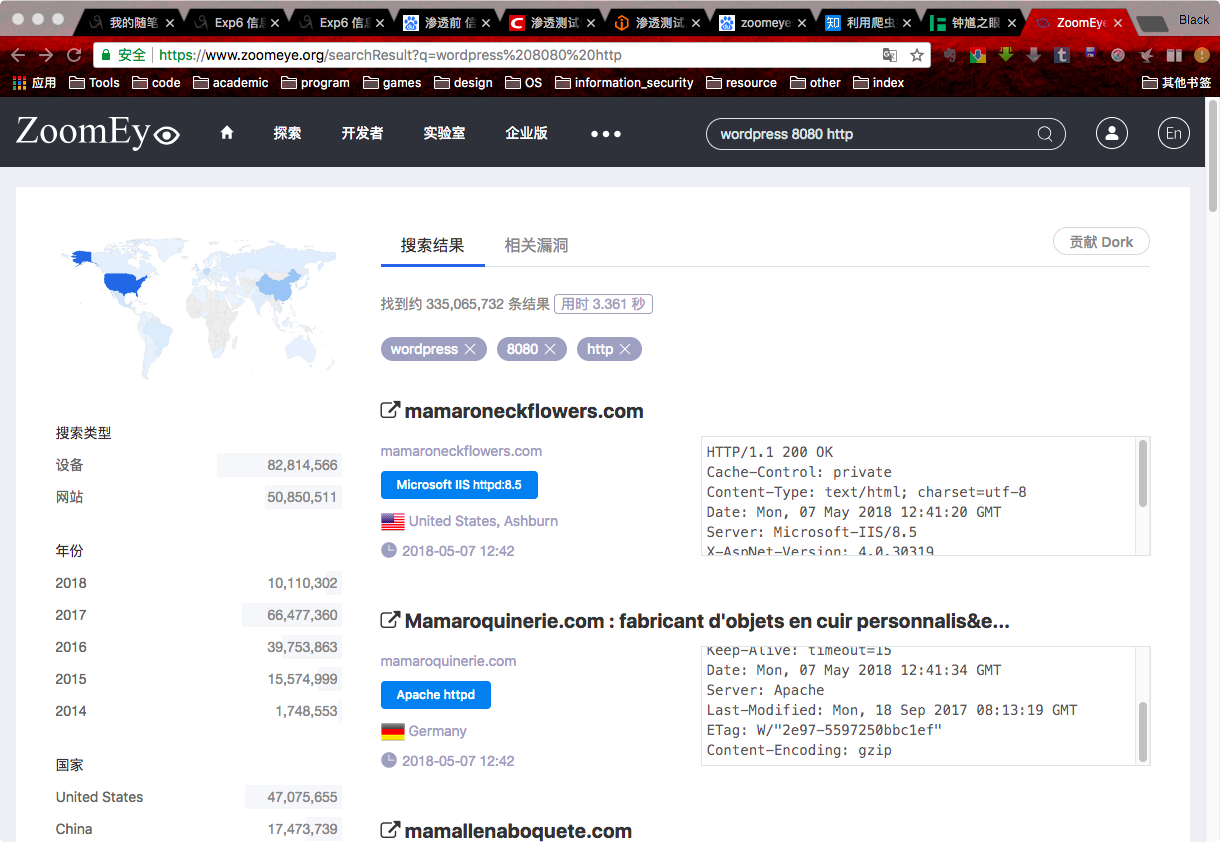Open the mamaroquinerie.com domain link

(448, 661)
